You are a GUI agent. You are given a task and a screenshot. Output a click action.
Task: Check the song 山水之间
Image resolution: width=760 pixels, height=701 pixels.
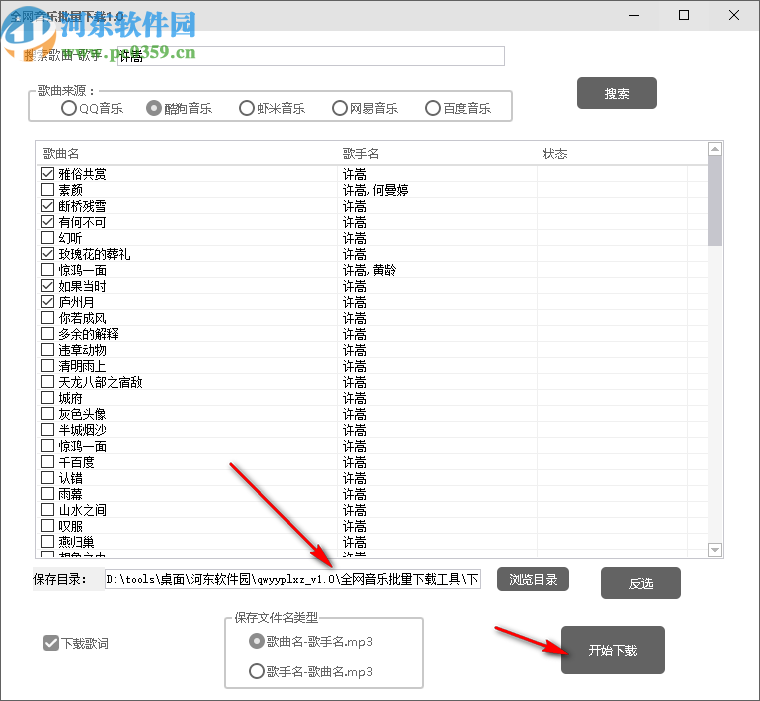(48, 510)
